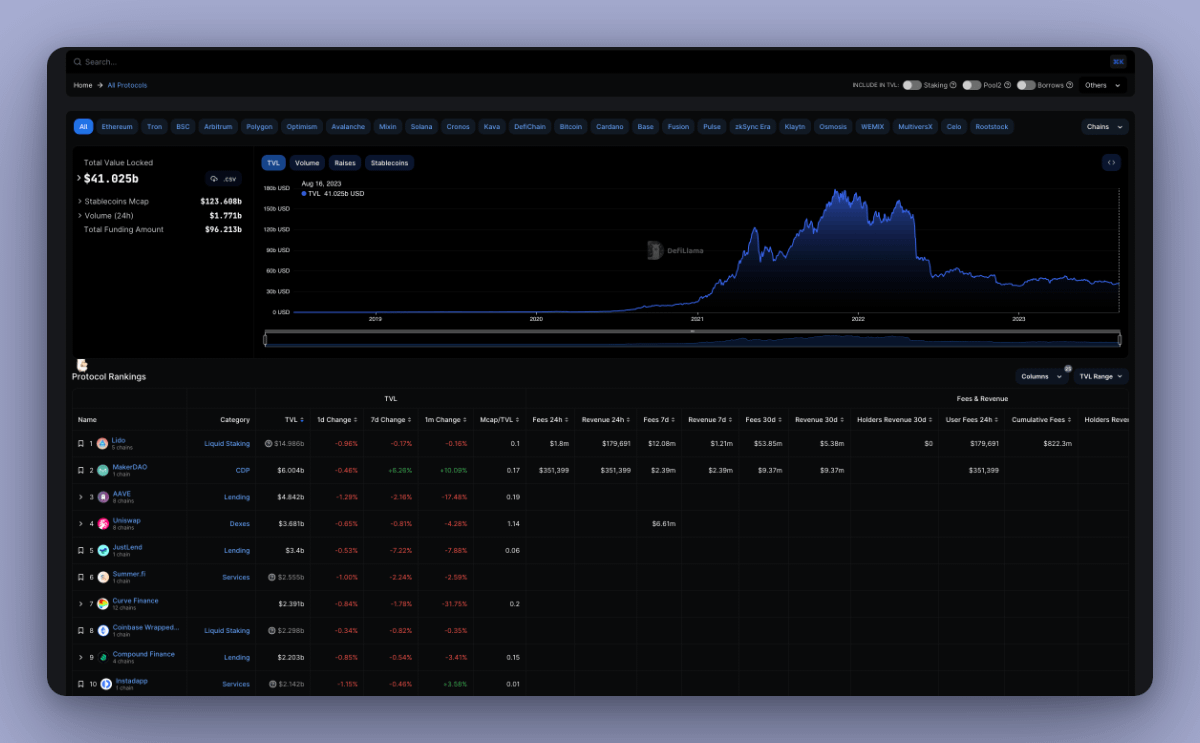Open the Columns dropdown

(1042, 376)
